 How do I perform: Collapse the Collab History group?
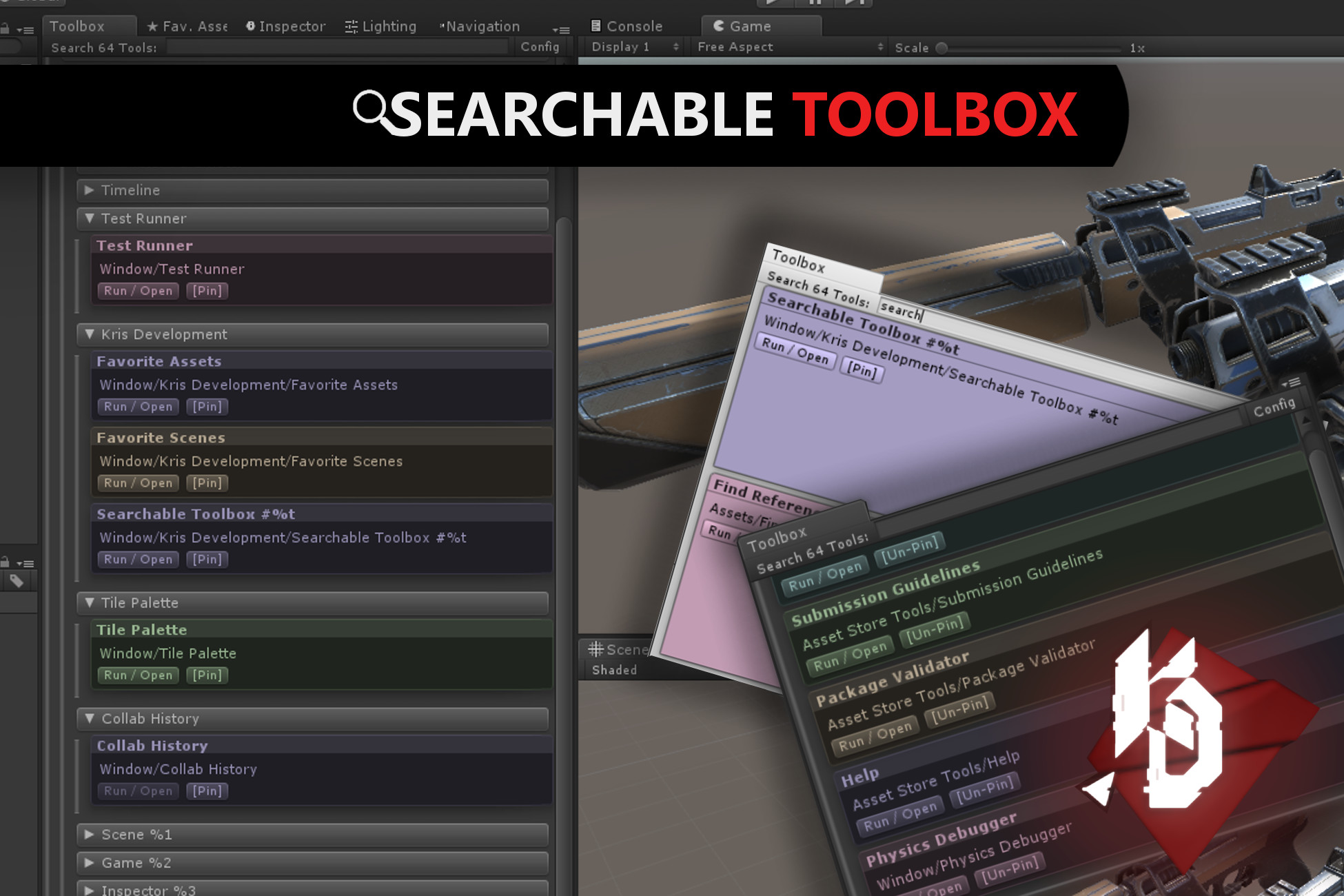(313, 719)
